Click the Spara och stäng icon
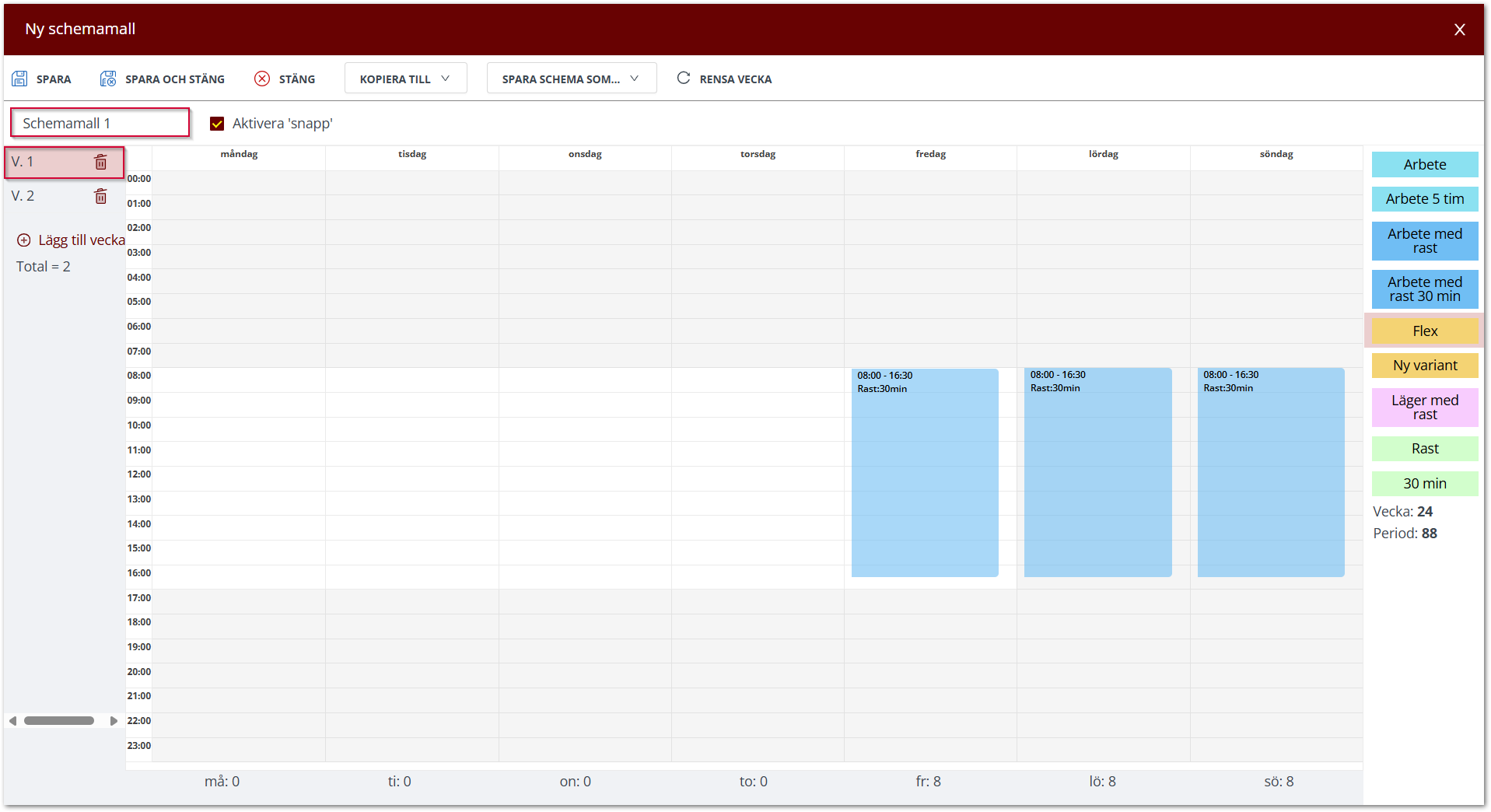The width and height of the screenshot is (1491, 812). [x=108, y=79]
